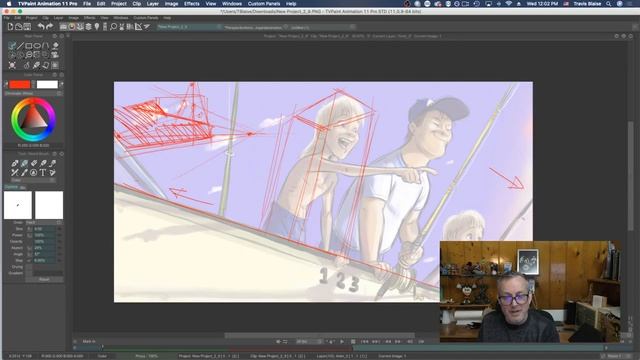Toggle the Step connection box
Screen dimensions: 640x360
pos(29,260)
